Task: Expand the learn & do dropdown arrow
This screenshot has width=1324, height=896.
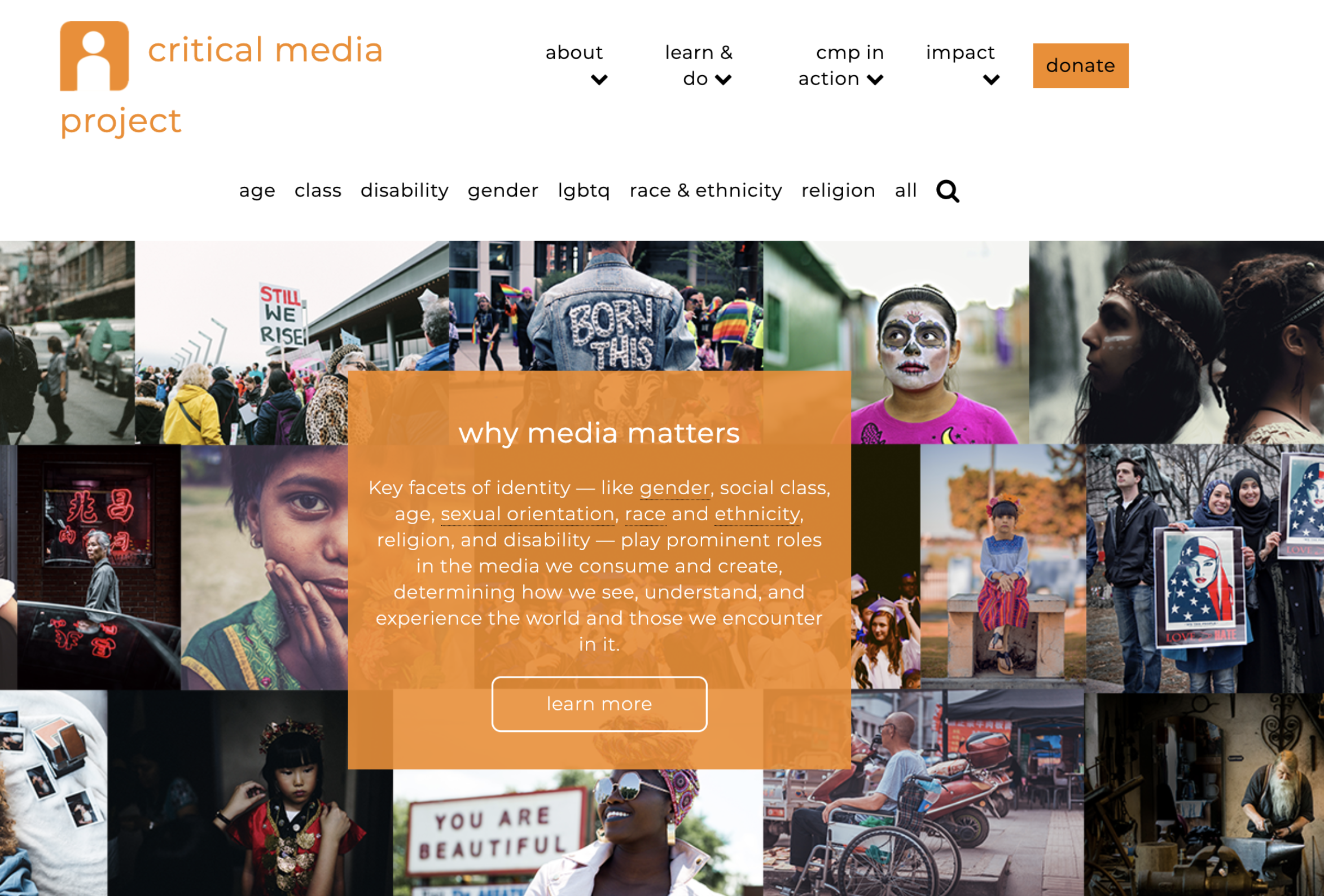Action: tap(723, 80)
